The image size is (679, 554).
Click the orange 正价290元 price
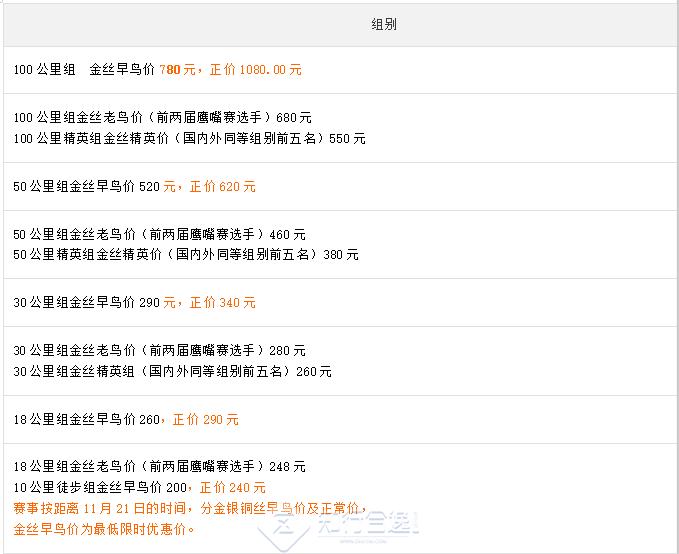tap(206, 420)
